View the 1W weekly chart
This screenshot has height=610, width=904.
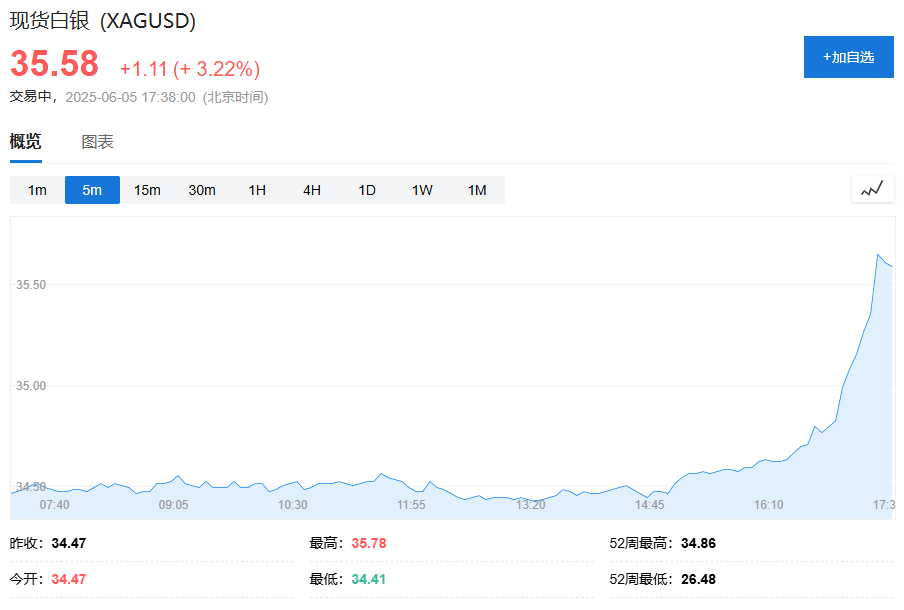(422, 190)
